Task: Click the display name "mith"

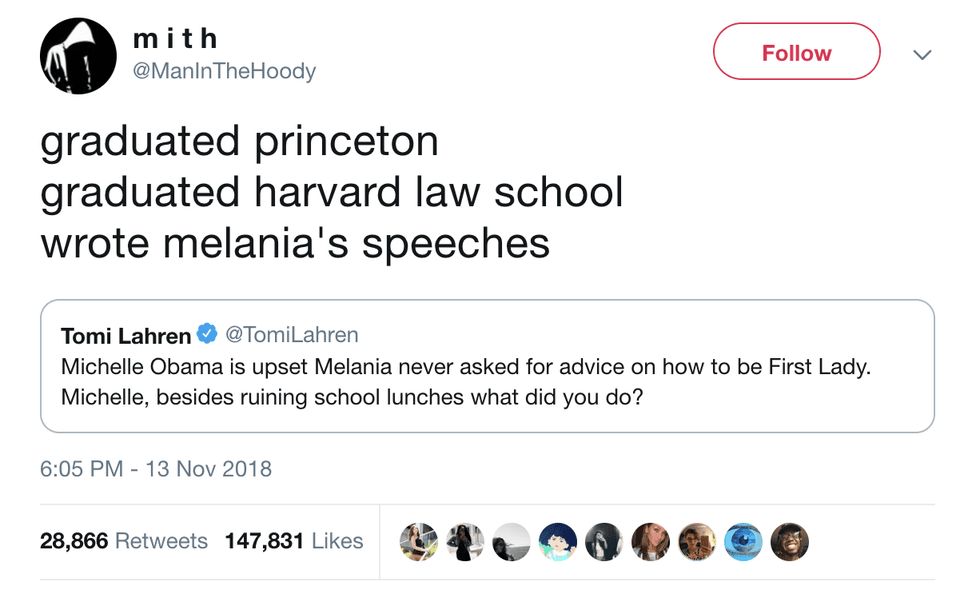Action: pos(175,38)
